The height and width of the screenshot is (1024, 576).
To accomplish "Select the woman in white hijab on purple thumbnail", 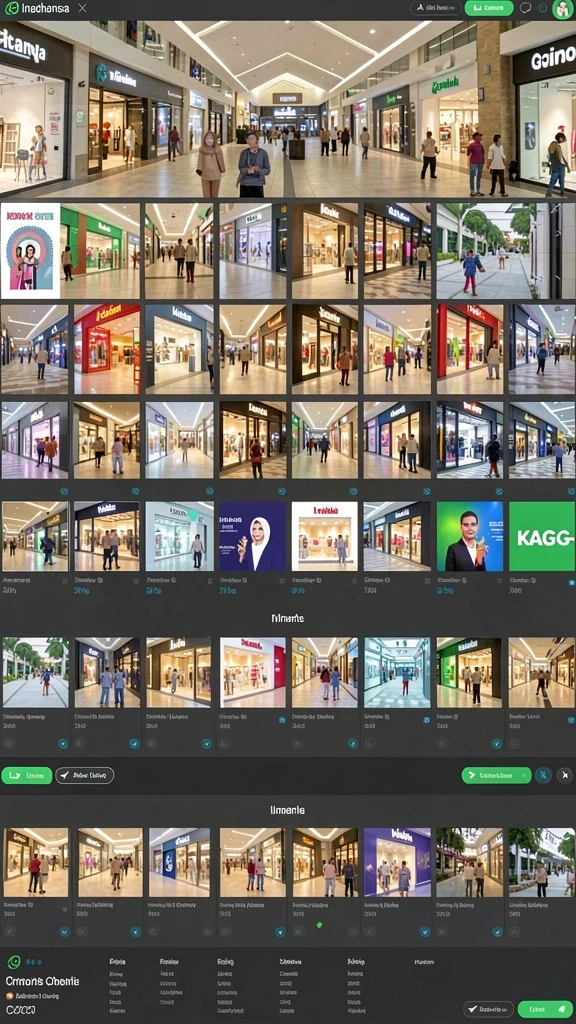I will coord(253,536).
